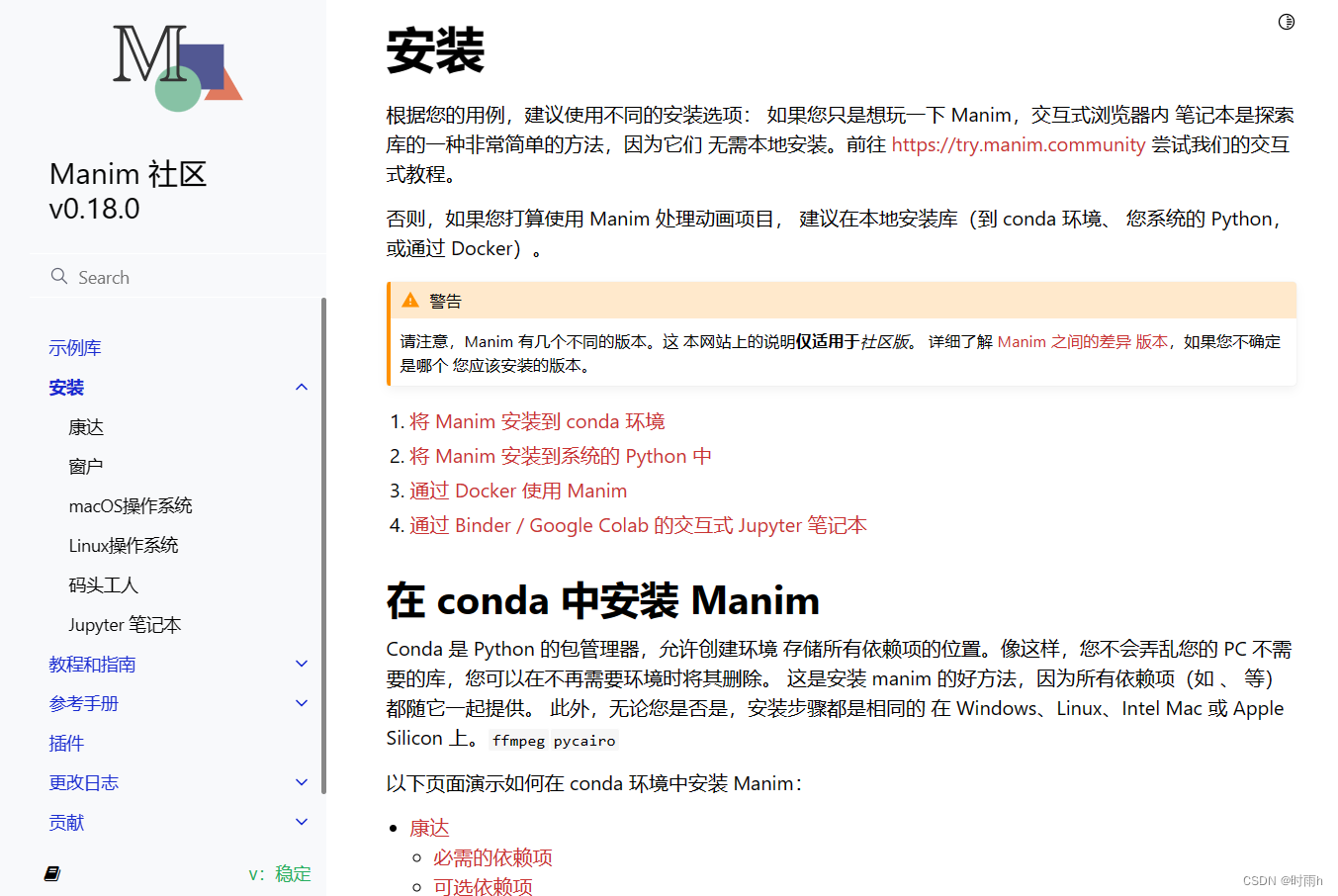Click the Manim Community logo
This screenshot has width=1338, height=896.
pyautogui.click(x=176, y=67)
